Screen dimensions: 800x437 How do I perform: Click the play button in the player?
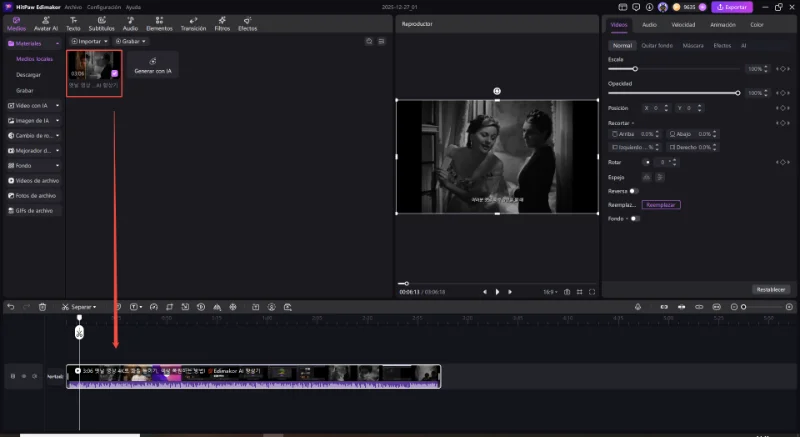497,292
